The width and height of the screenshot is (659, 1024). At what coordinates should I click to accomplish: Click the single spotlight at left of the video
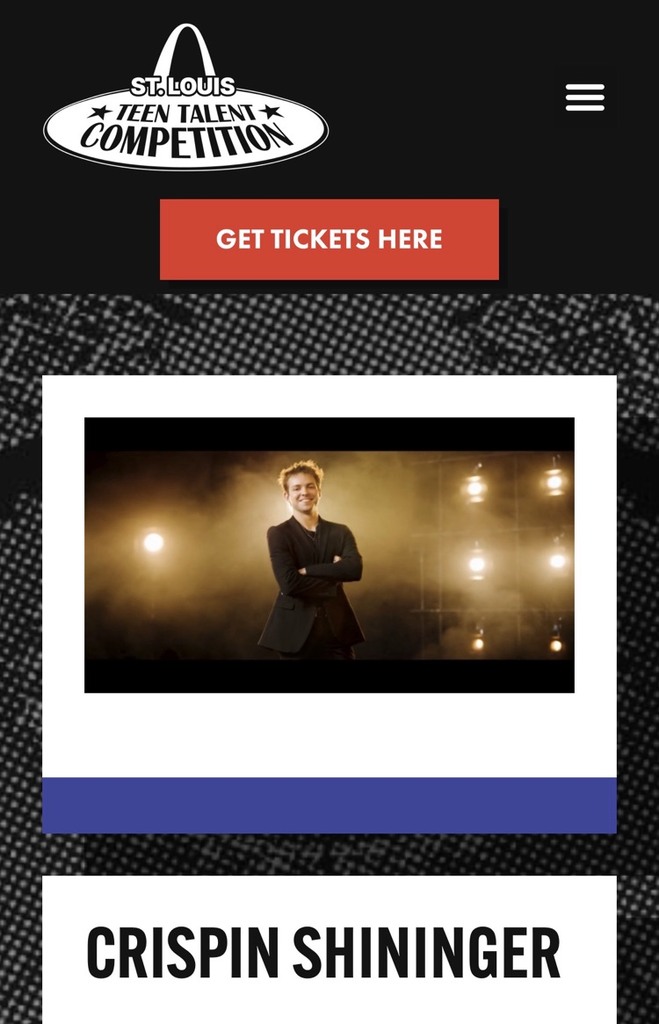click(153, 542)
